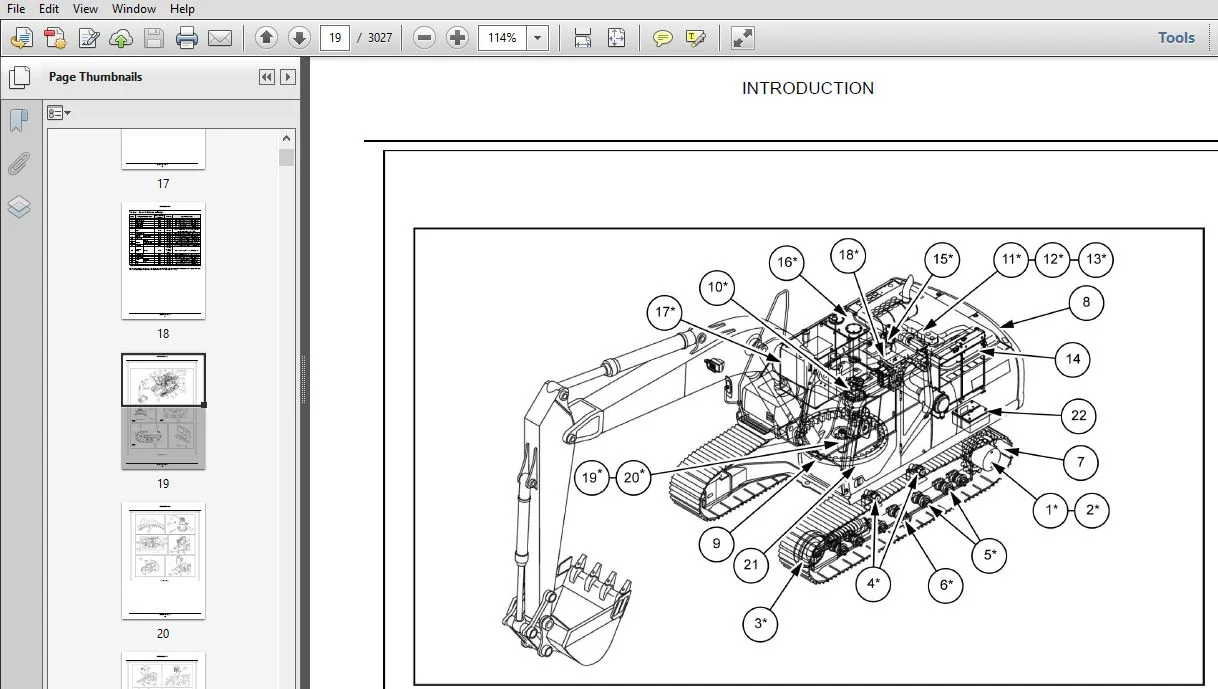Click the "INTRODUCTION" page heading
Image resolution: width=1218 pixels, height=689 pixels.
(808, 88)
